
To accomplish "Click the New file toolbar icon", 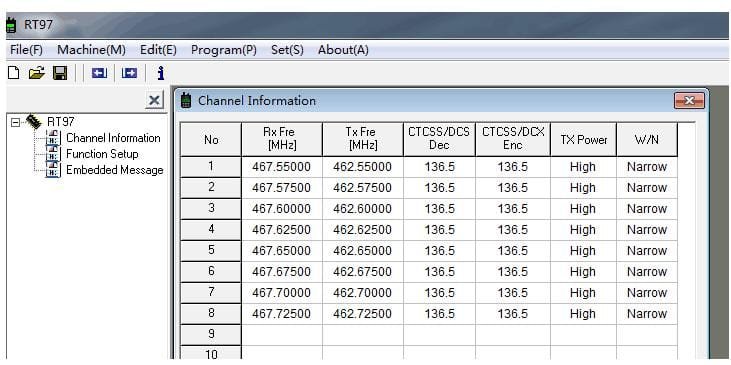I will 14,73.
